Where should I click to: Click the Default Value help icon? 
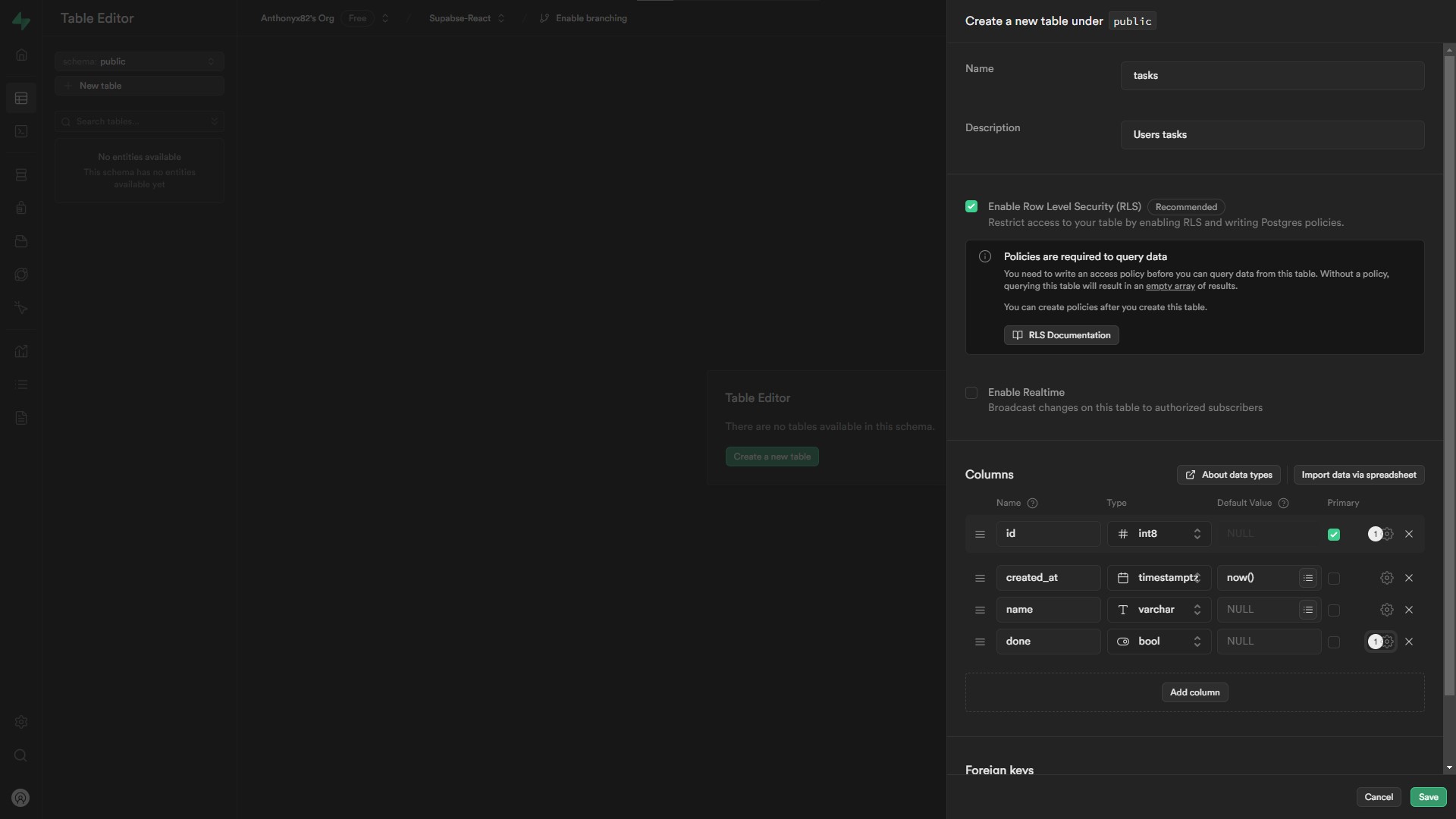[x=1283, y=503]
